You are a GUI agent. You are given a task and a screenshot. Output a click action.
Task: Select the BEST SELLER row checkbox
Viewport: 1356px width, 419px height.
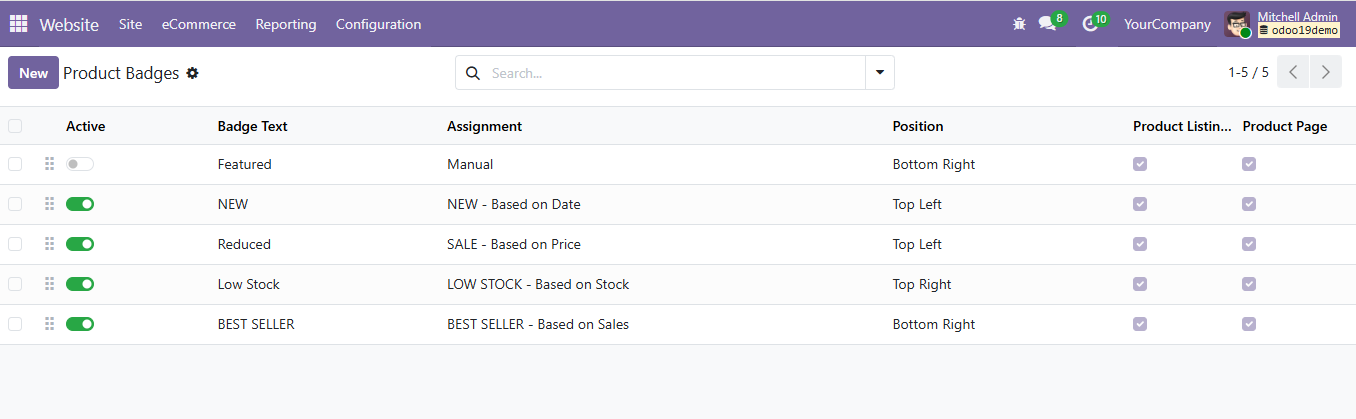(x=15, y=324)
